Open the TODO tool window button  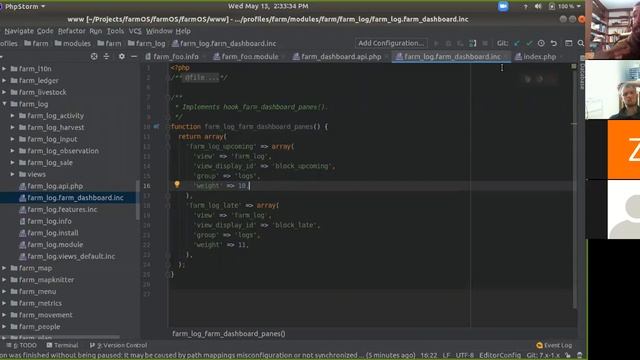click(x=22, y=345)
